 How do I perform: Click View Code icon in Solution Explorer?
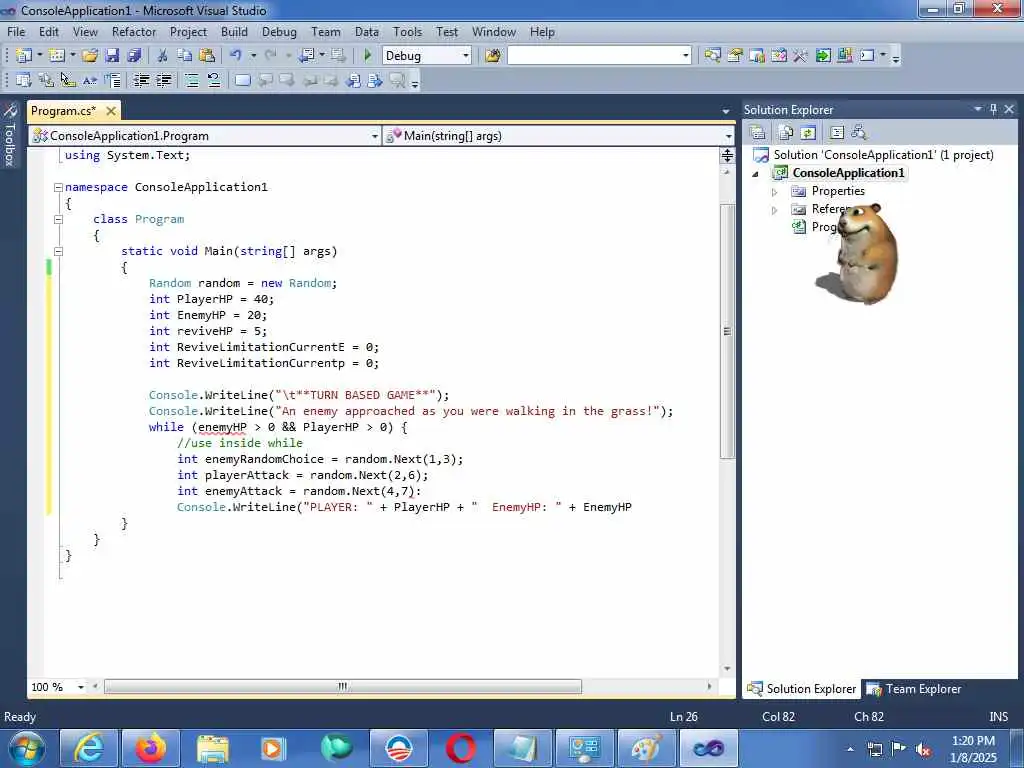point(837,133)
